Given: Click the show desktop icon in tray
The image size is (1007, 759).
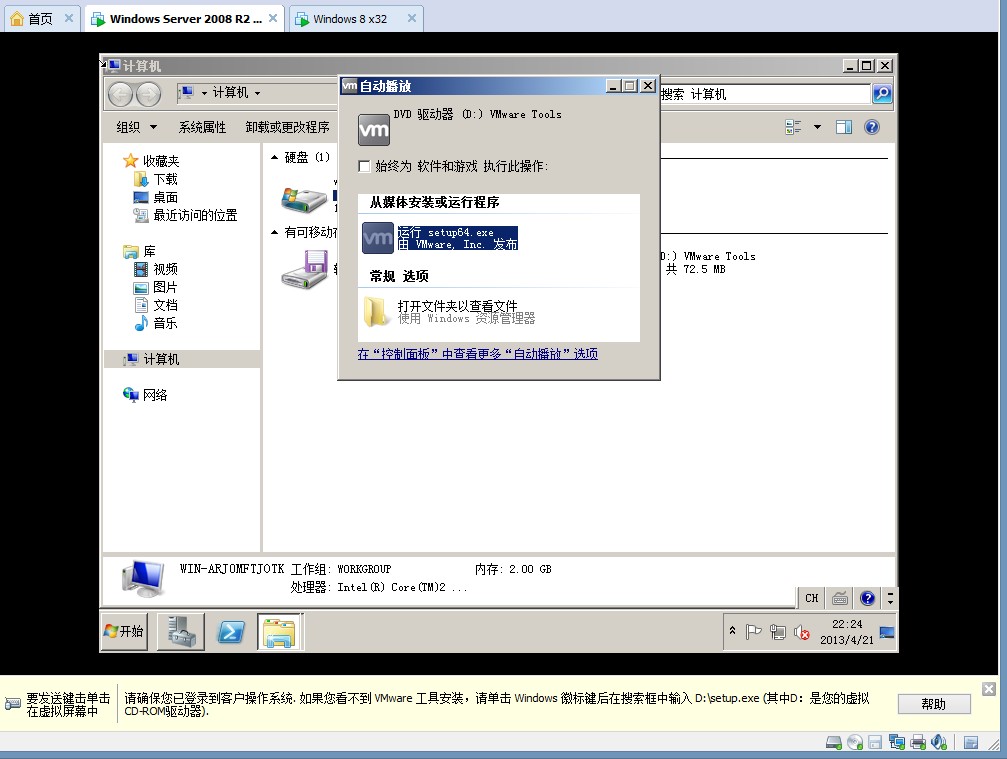Looking at the screenshot, I should (x=887, y=632).
